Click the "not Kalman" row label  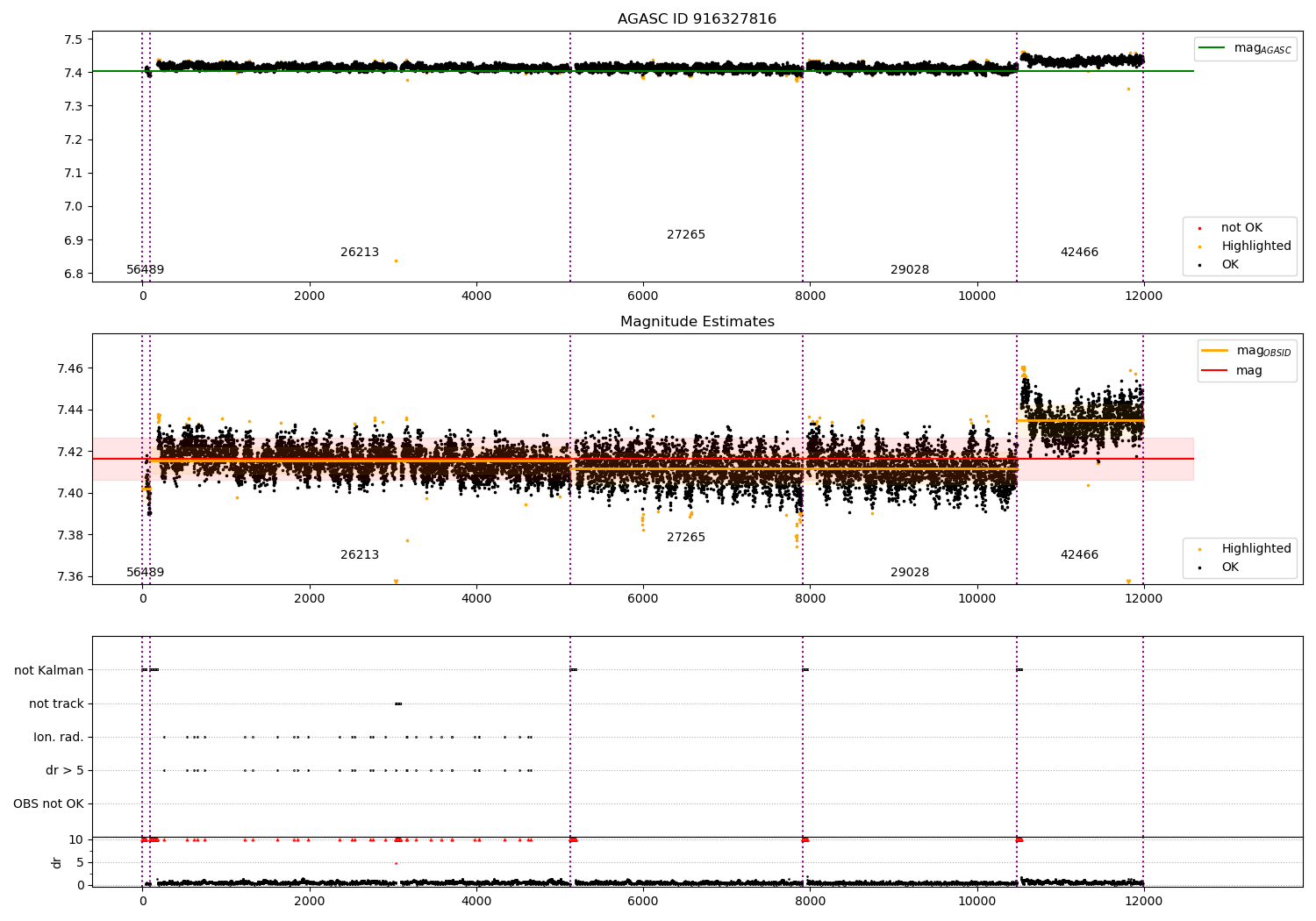49,671
